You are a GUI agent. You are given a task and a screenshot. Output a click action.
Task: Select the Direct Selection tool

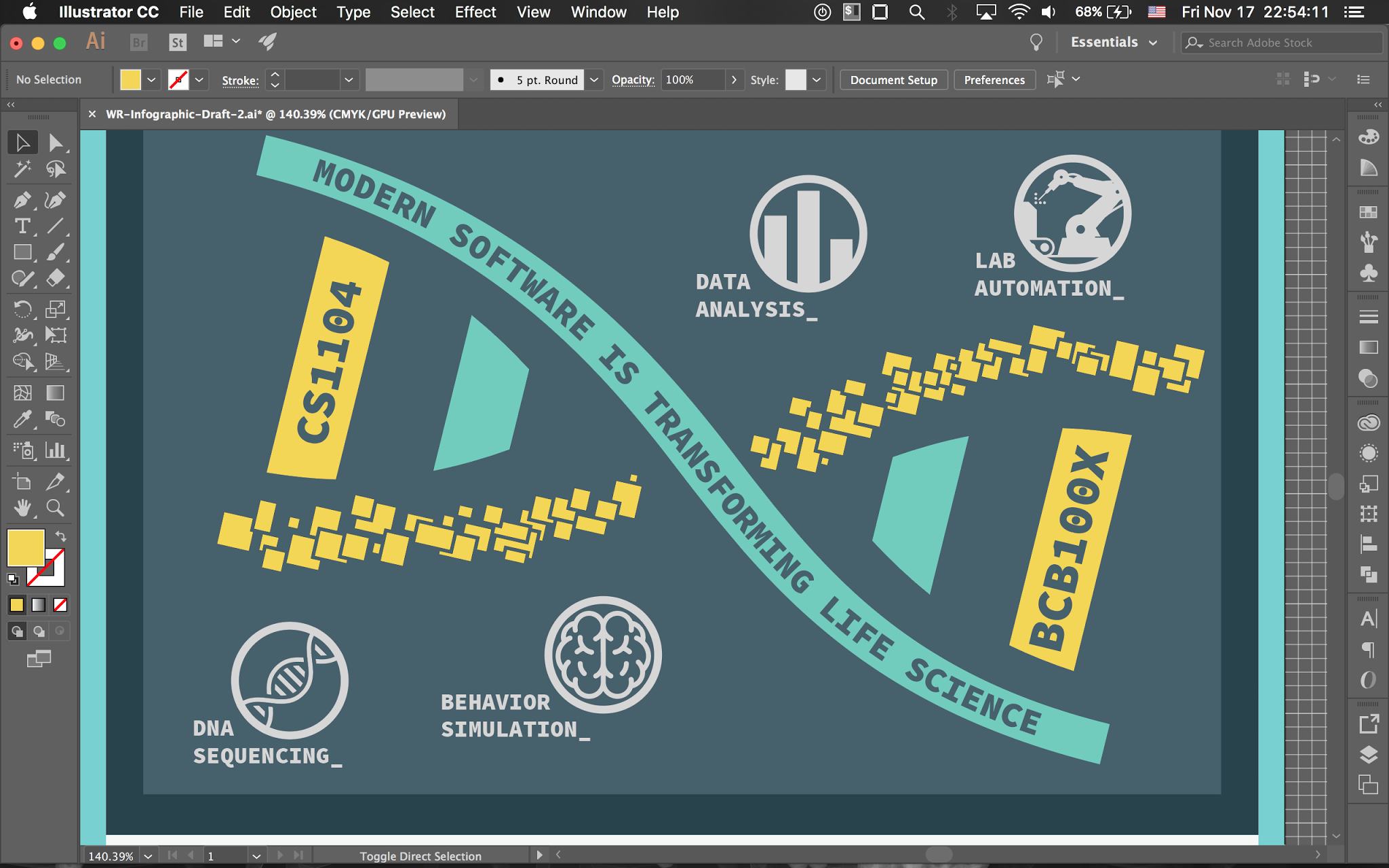tap(56, 143)
